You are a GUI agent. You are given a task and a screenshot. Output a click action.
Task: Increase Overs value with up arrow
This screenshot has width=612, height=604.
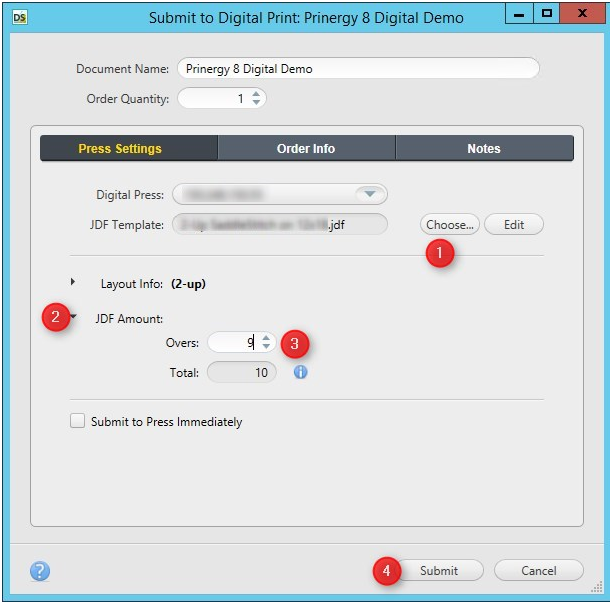click(x=266, y=338)
